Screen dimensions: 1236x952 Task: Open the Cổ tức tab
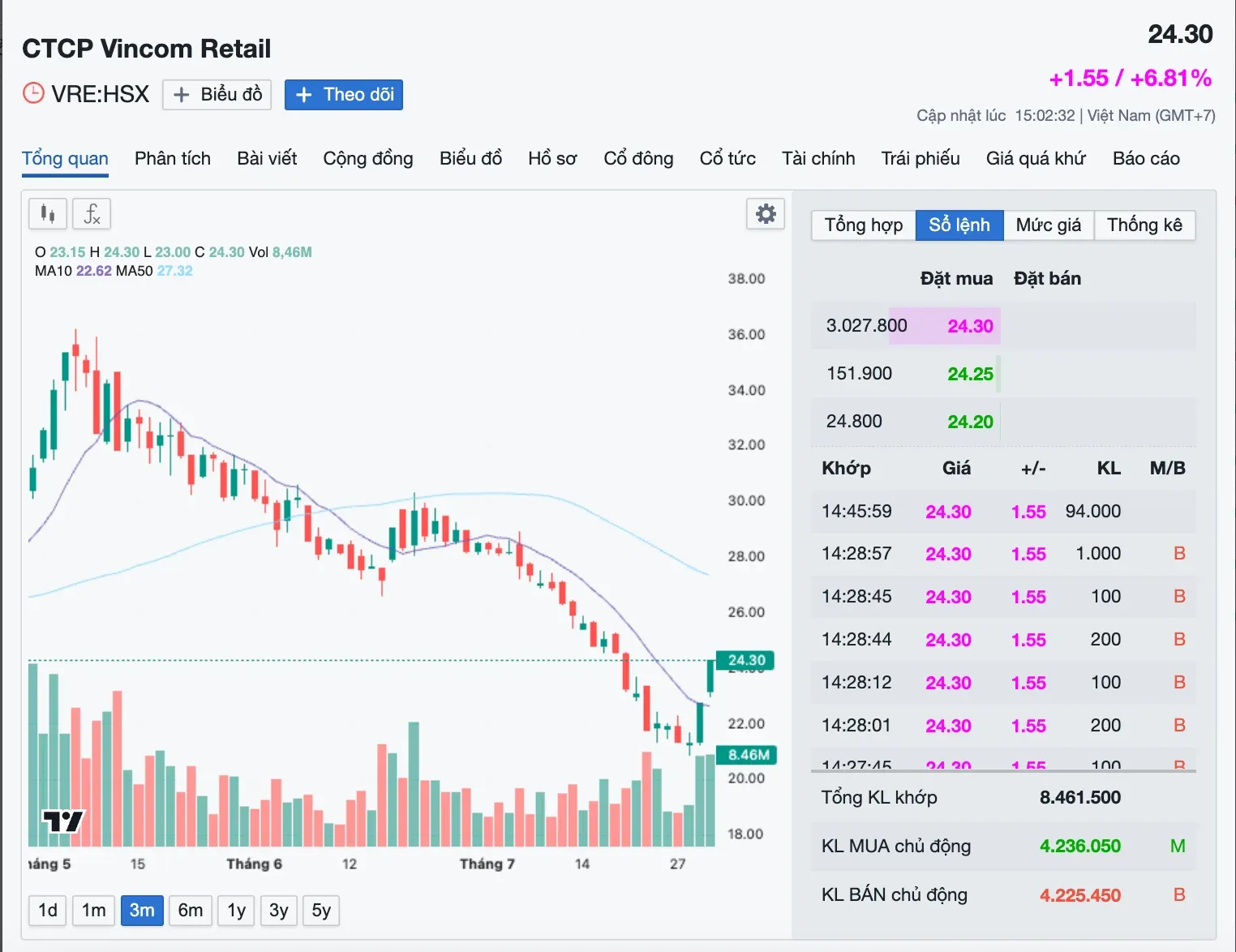(727, 158)
